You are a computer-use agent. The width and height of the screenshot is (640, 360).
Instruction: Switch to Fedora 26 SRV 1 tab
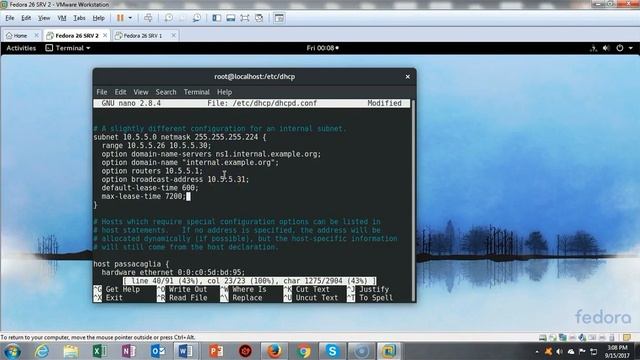(x=142, y=36)
